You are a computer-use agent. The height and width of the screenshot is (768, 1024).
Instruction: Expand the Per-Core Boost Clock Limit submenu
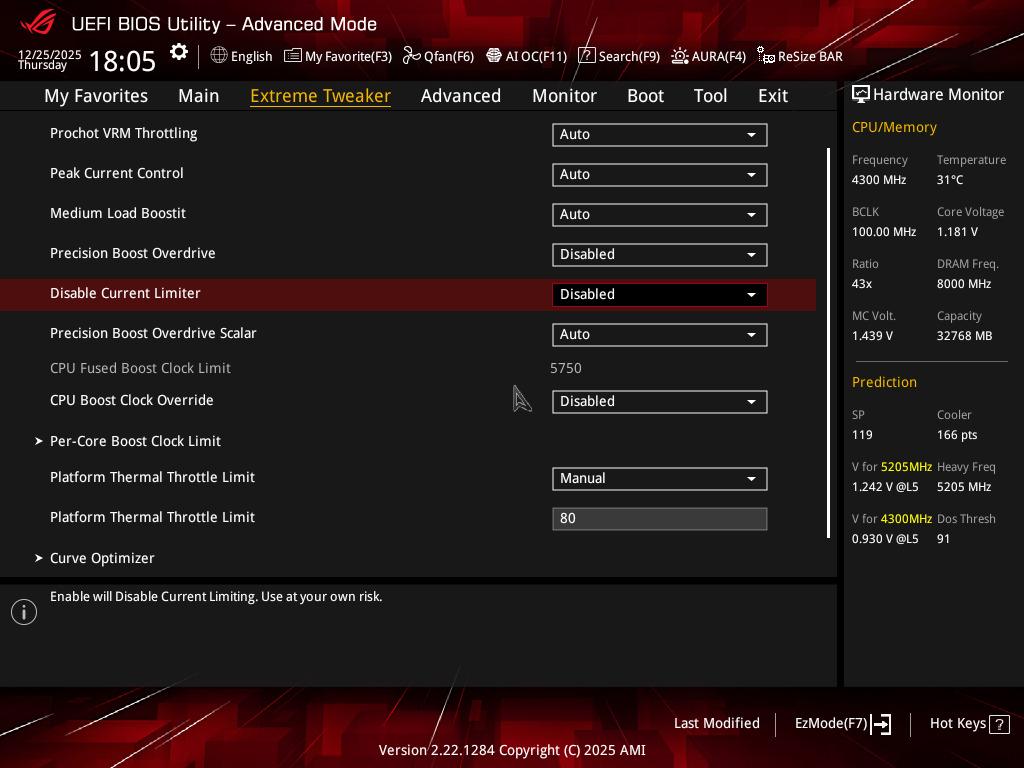point(135,441)
